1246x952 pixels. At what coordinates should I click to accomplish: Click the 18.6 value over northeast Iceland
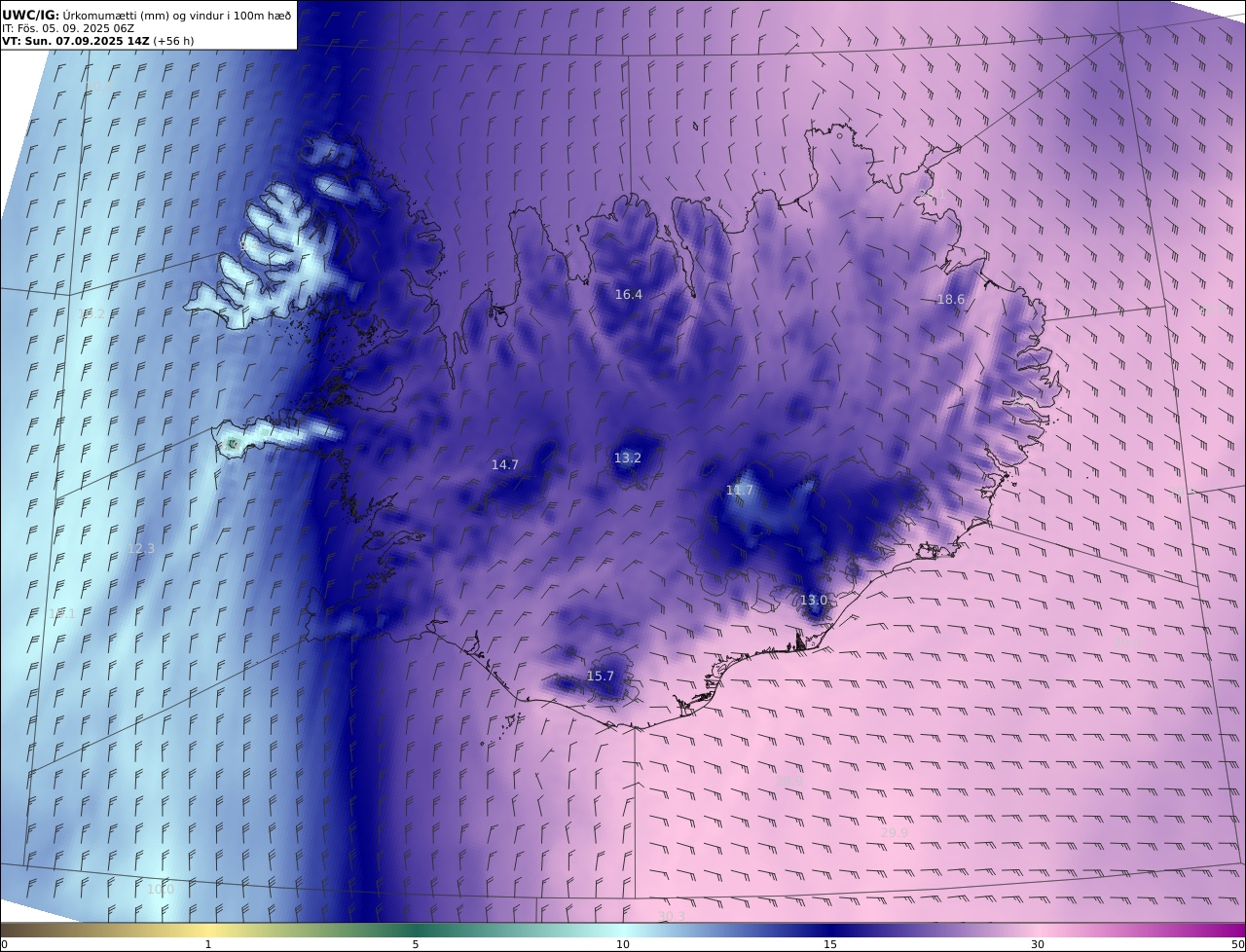click(x=951, y=300)
